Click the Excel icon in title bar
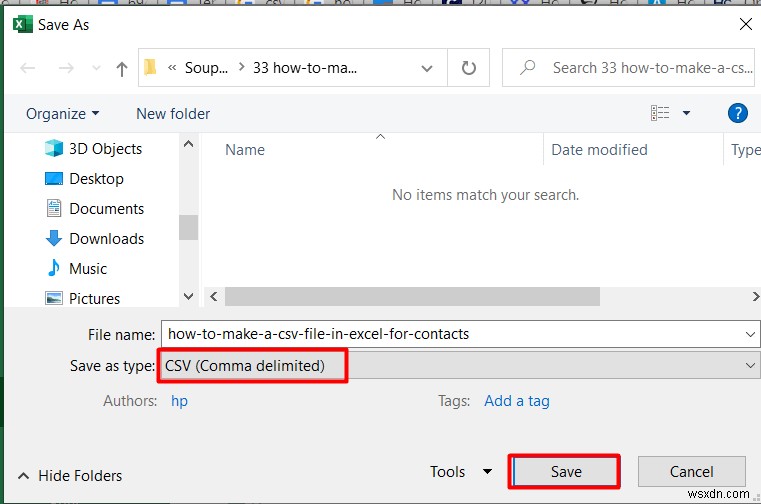The image size is (761, 504). click(22, 24)
